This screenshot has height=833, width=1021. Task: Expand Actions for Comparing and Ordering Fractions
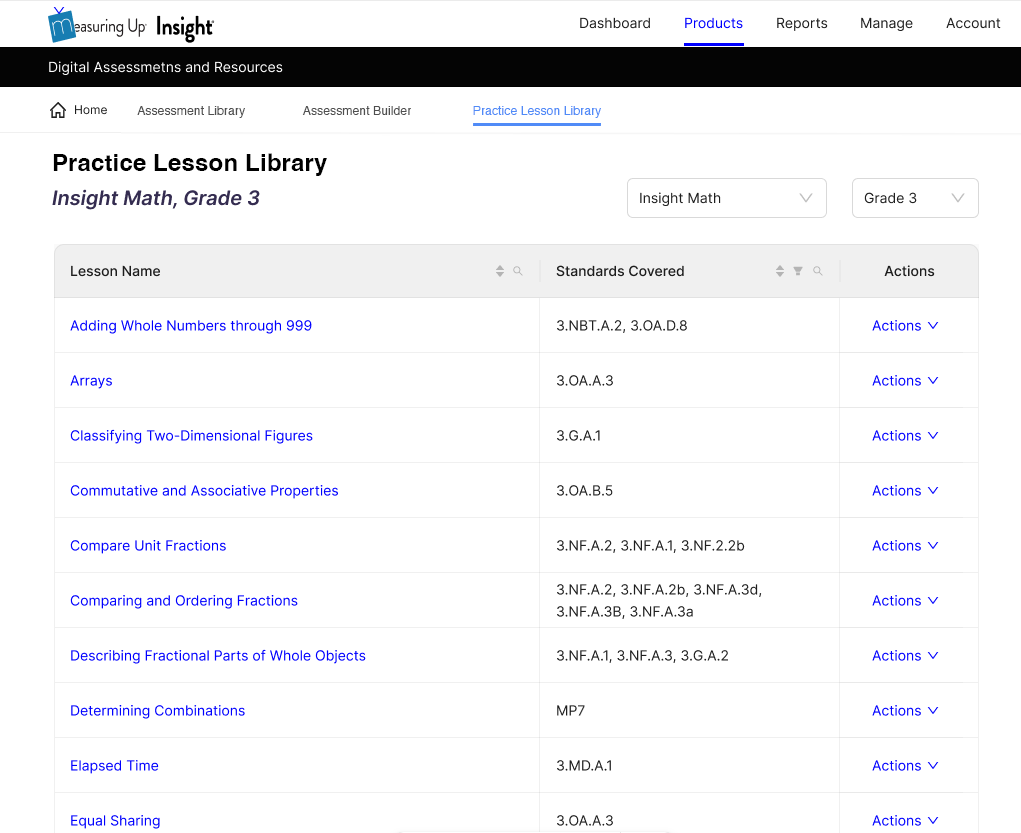tap(905, 600)
